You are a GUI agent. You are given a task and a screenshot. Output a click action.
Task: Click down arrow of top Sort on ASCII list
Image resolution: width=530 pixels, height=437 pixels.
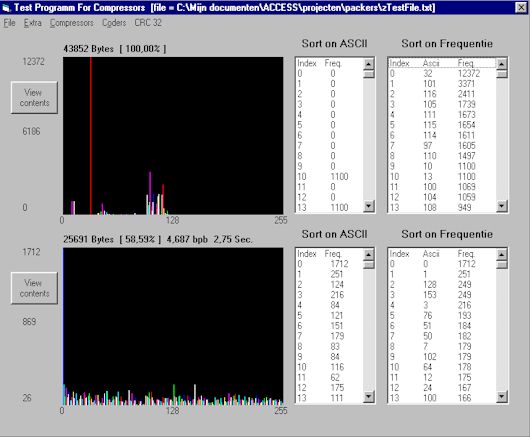click(368, 205)
